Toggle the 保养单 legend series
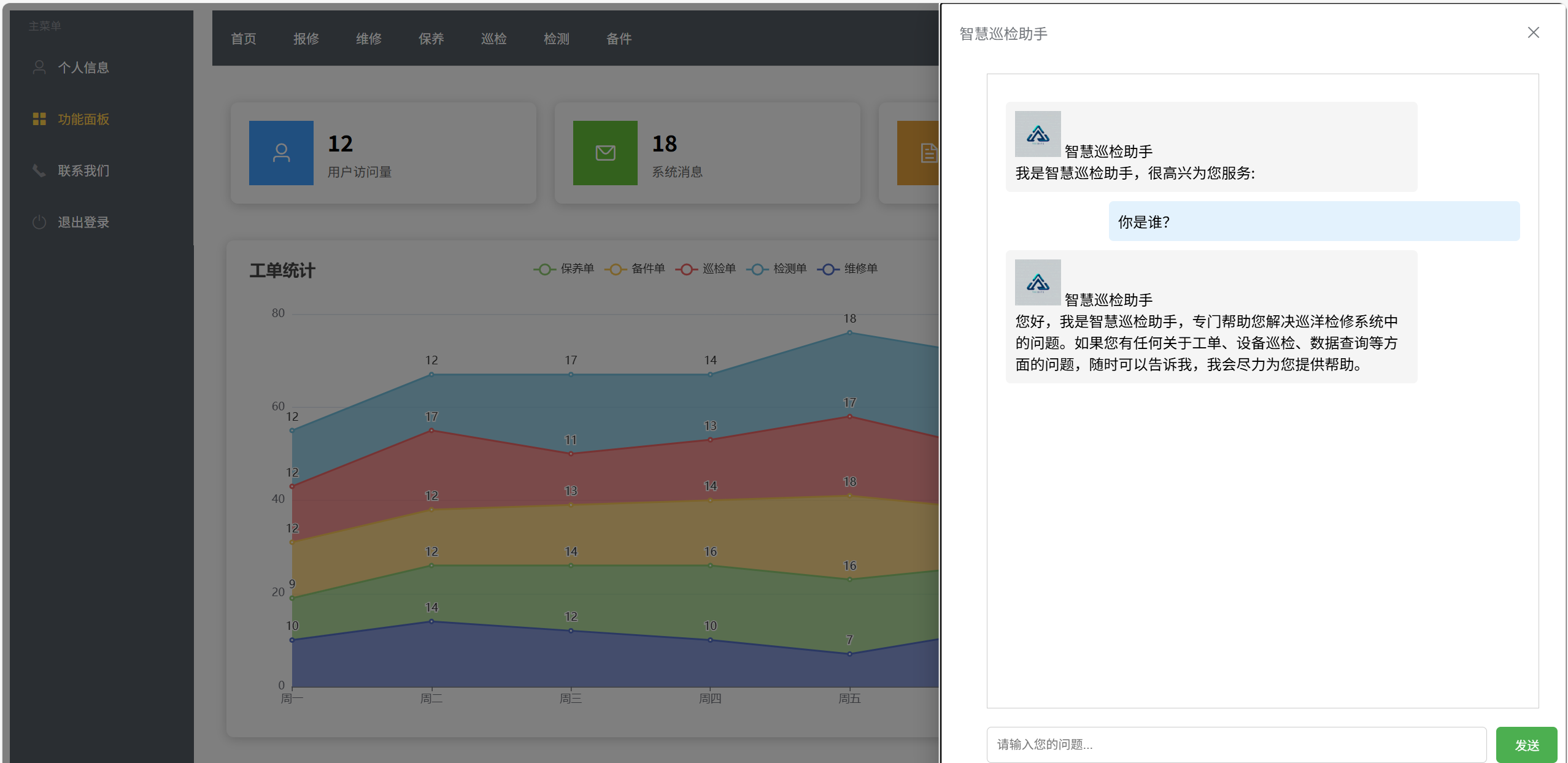This screenshot has width=1568, height=763. pyautogui.click(x=563, y=269)
